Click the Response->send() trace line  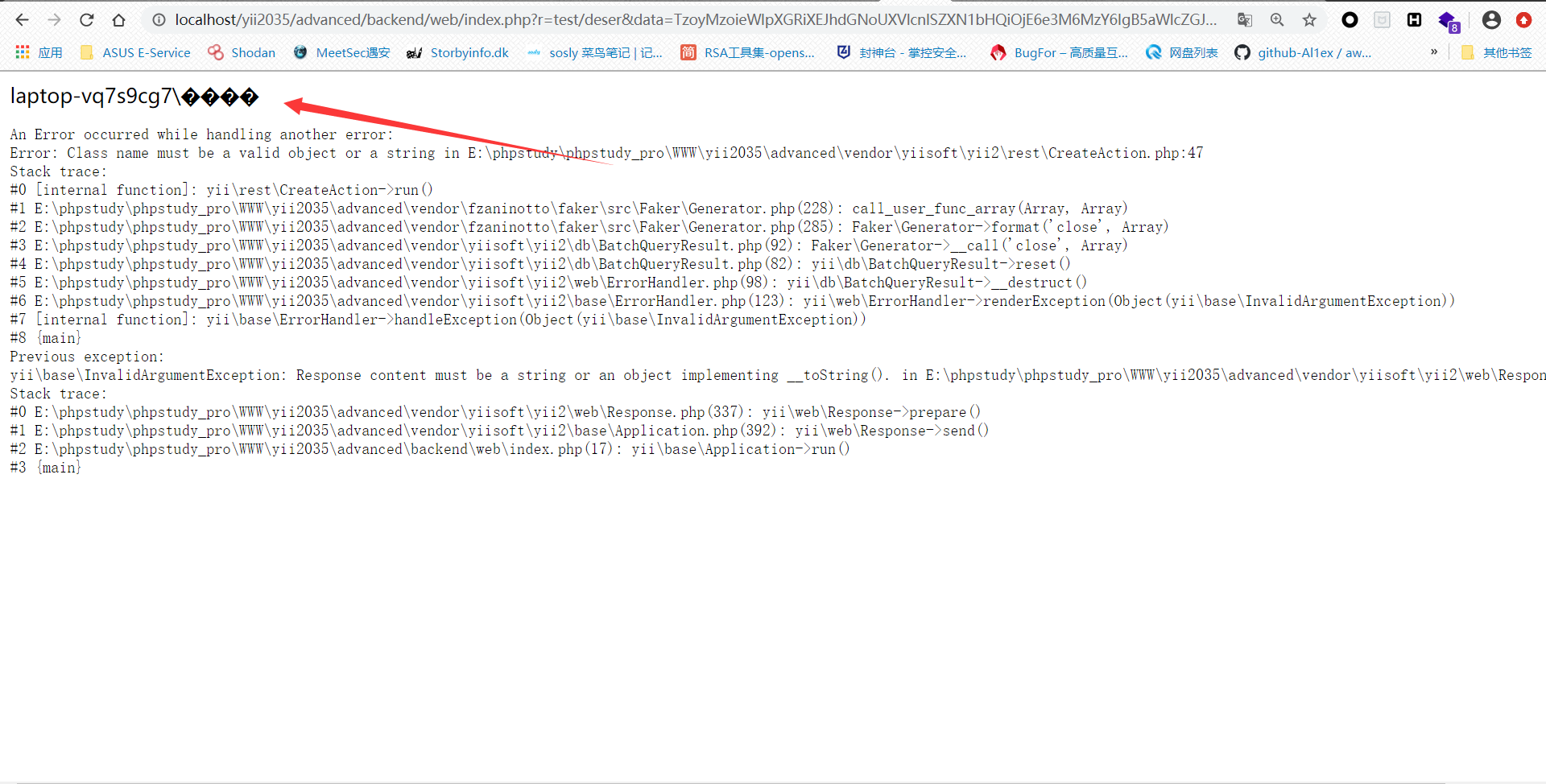click(x=499, y=431)
